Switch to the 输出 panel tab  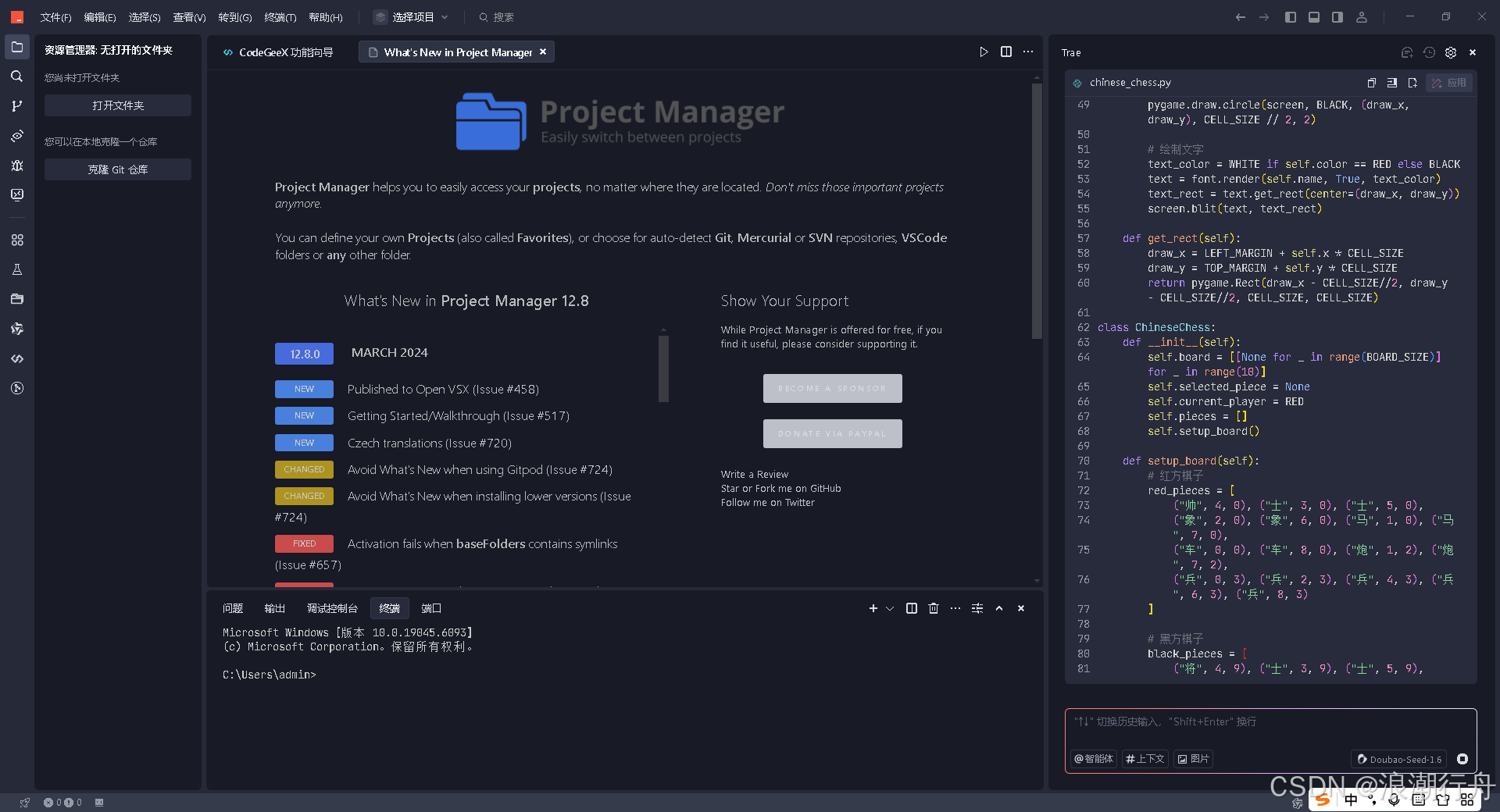(275, 608)
